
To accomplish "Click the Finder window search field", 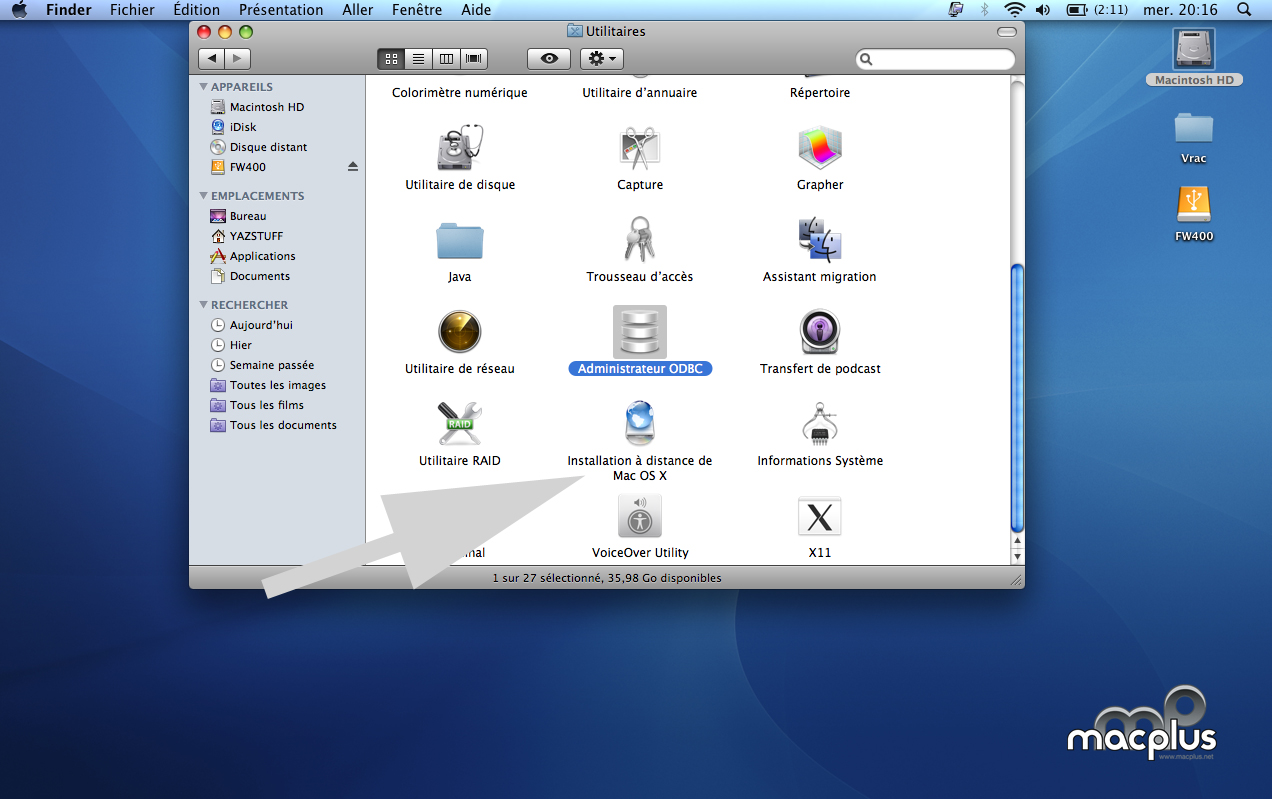I will (936, 59).
